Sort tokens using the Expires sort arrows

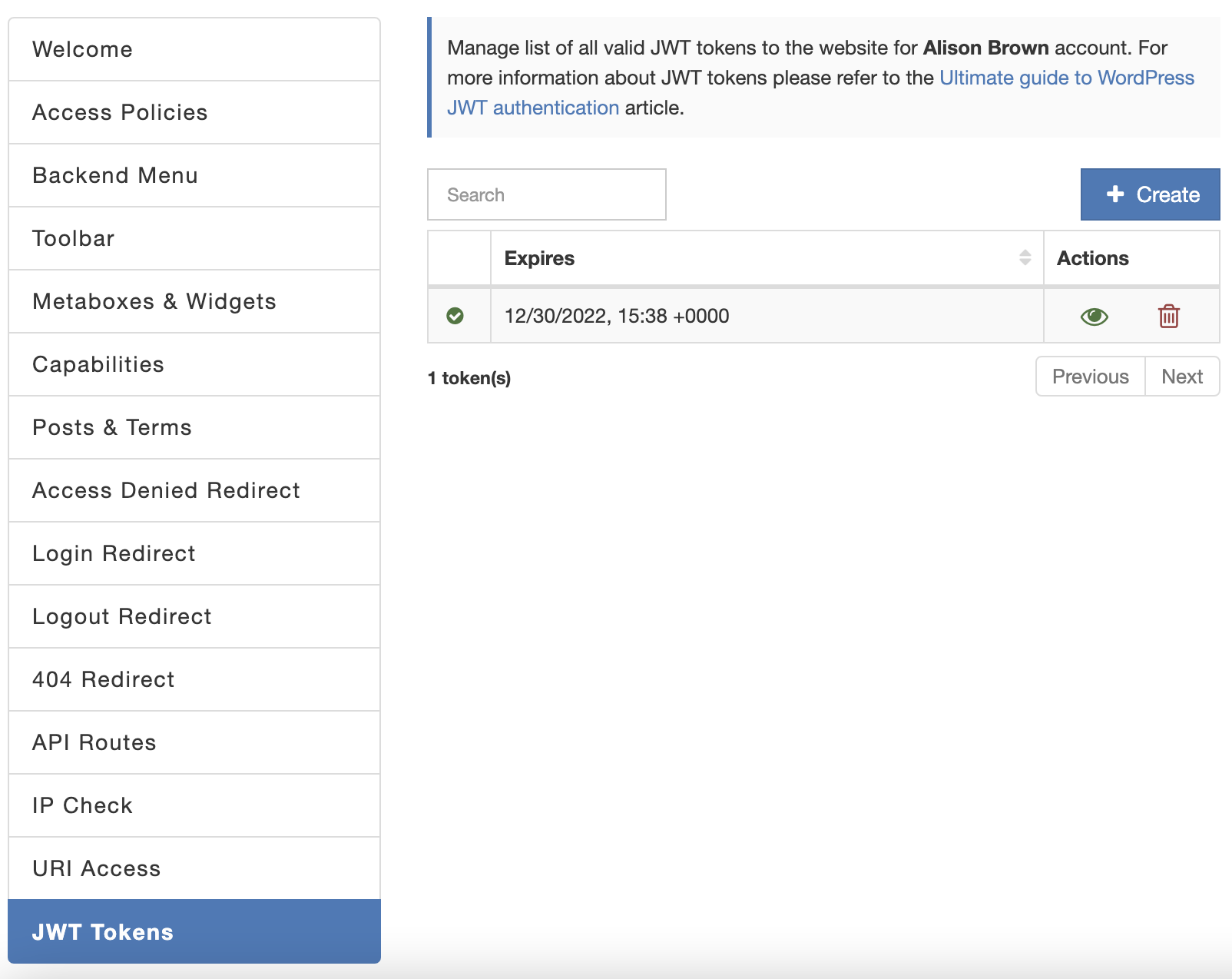[x=1025, y=258]
